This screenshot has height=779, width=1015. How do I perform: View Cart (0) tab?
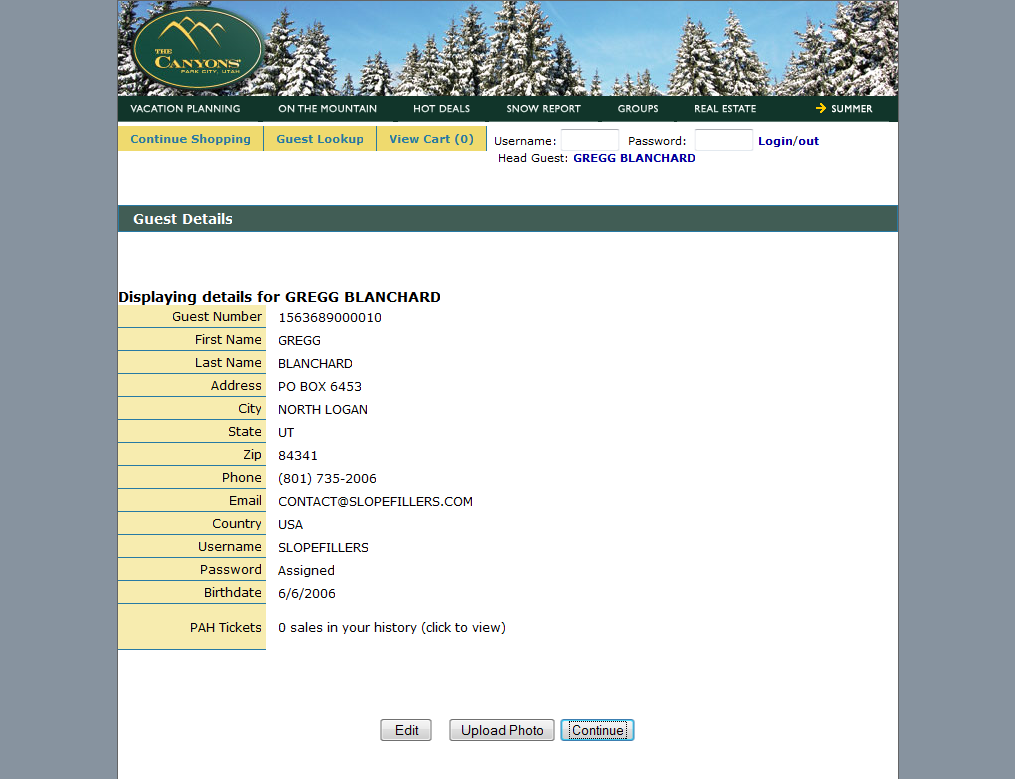[x=431, y=139]
